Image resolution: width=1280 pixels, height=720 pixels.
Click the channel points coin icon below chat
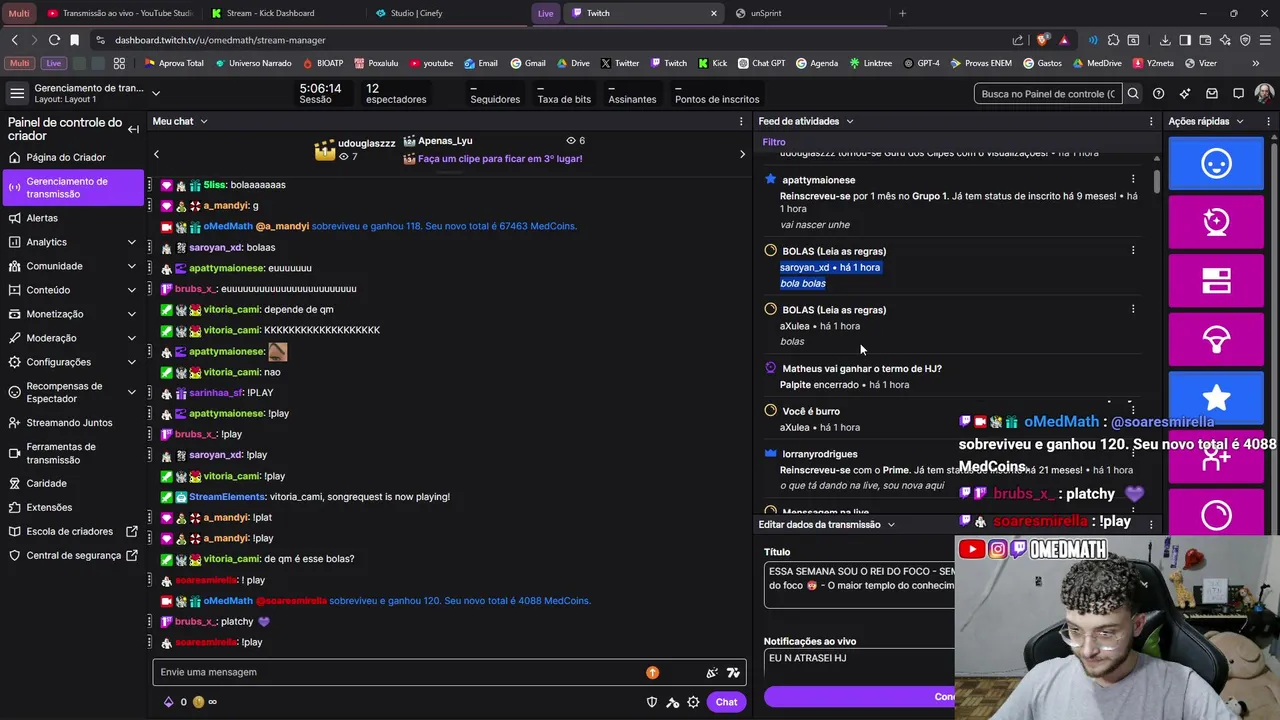[198, 702]
